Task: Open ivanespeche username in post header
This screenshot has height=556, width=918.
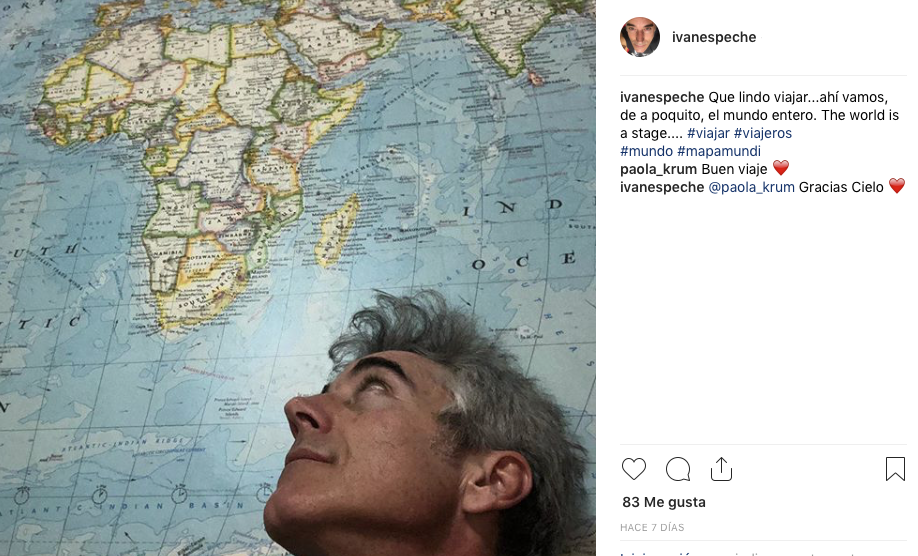Action: tap(714, 37)
